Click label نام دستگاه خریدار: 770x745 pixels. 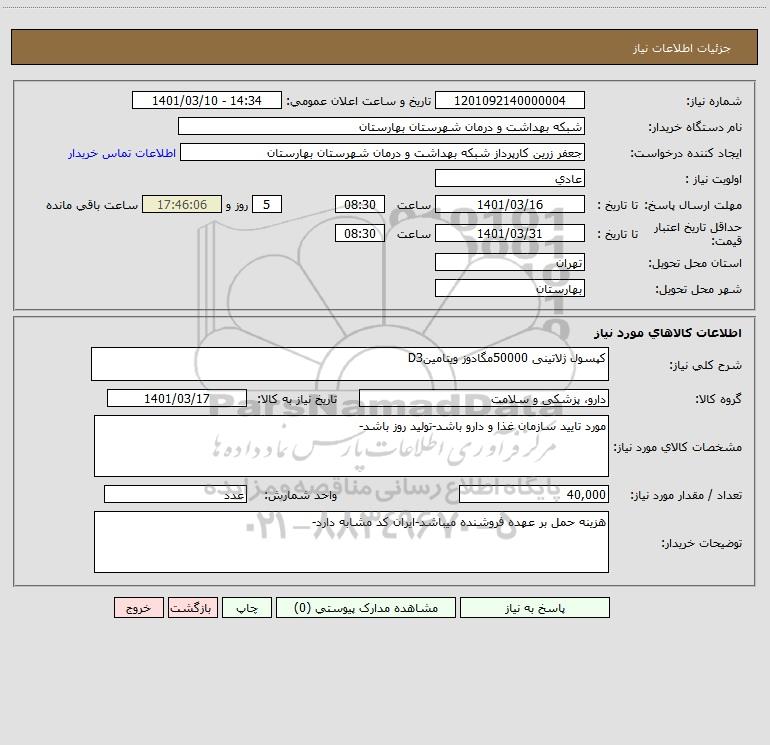tap(695, 127)
